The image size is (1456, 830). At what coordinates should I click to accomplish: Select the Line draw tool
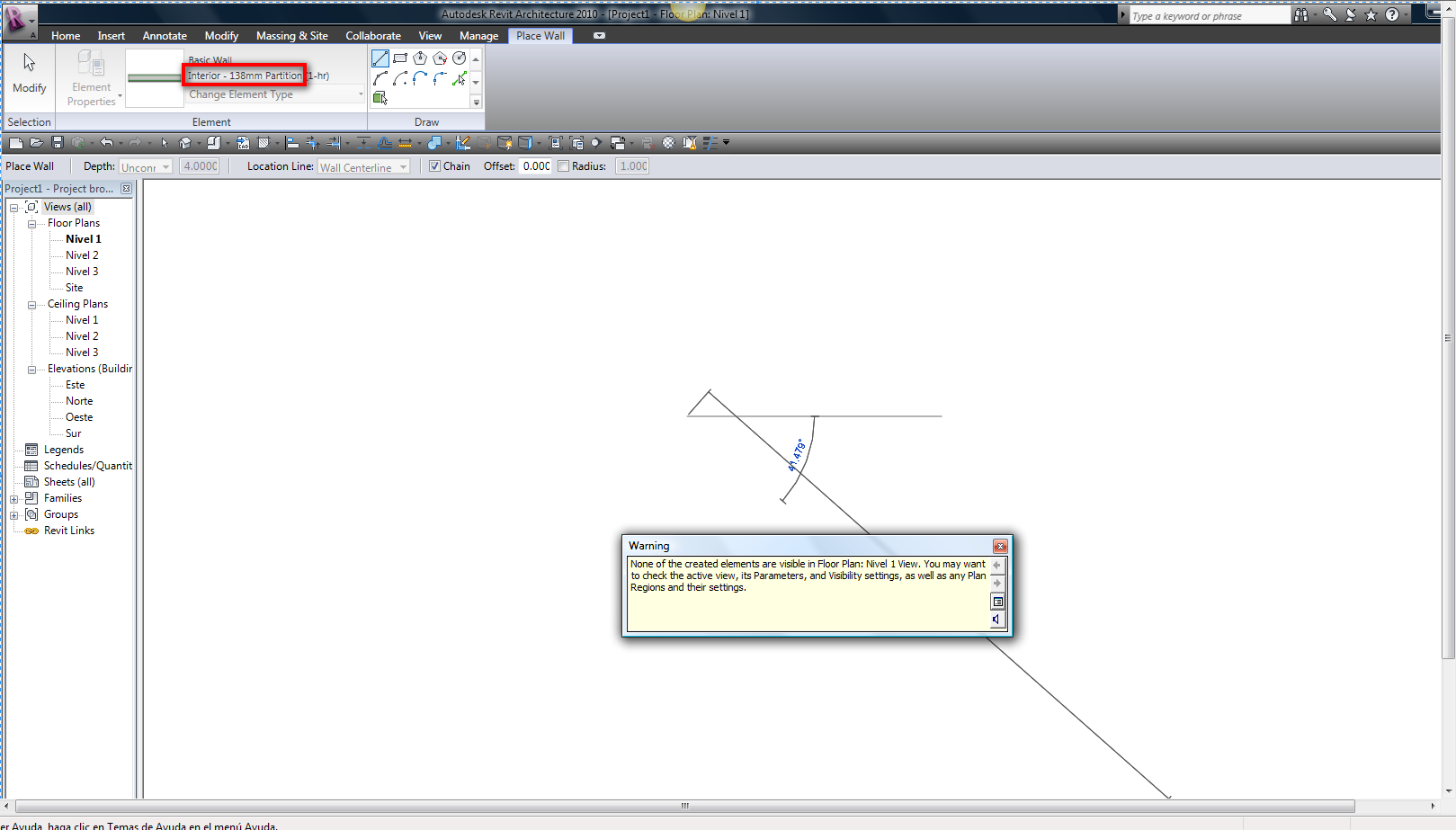click(x=380, y=58)
